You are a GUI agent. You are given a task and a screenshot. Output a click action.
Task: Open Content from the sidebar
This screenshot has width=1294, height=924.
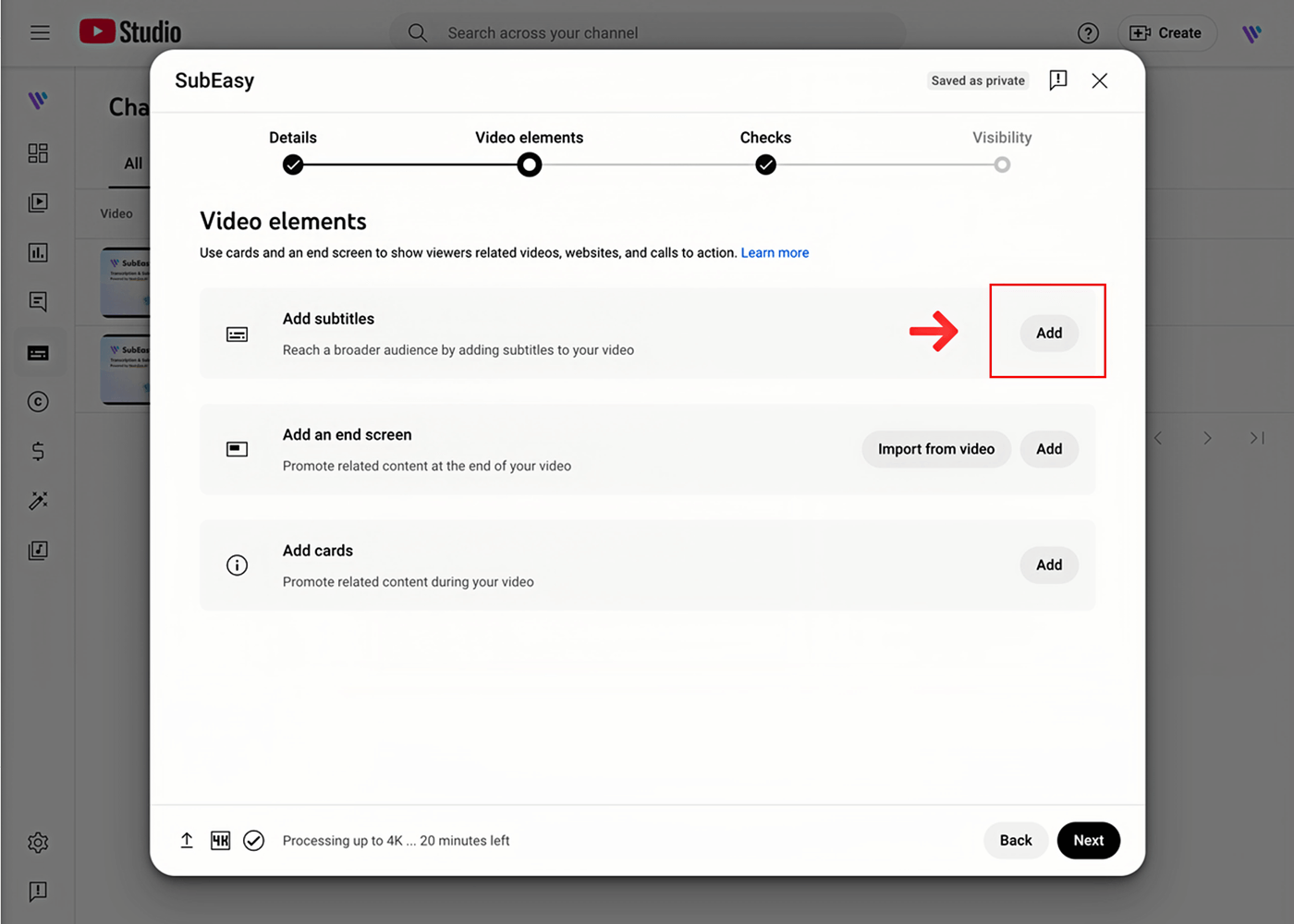38,202
